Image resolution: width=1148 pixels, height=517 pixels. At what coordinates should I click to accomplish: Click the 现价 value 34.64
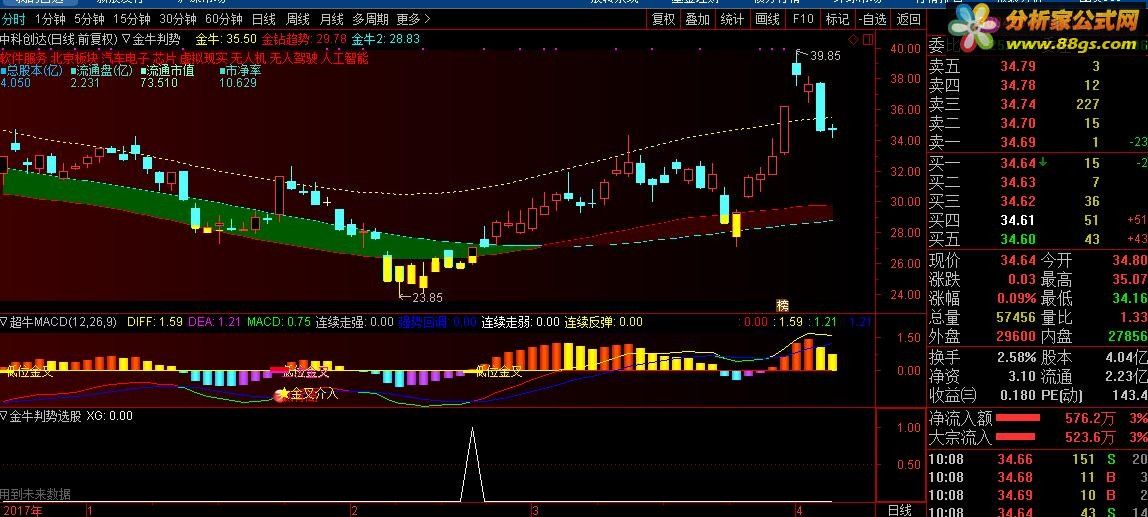tap(1018, 260)
